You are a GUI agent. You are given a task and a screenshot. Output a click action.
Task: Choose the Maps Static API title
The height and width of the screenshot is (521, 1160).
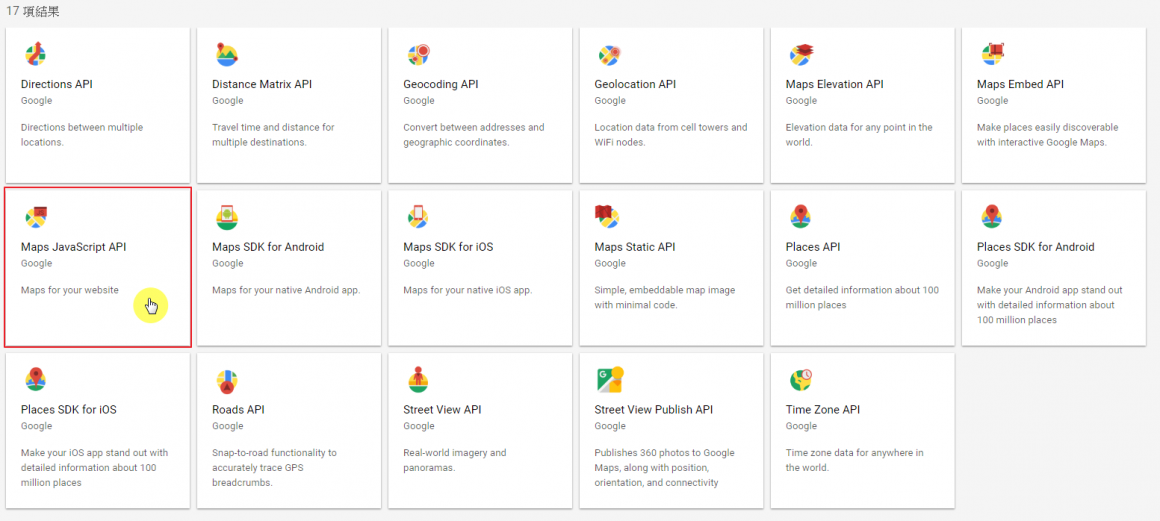pyautogui.click(x=635, y=247)
